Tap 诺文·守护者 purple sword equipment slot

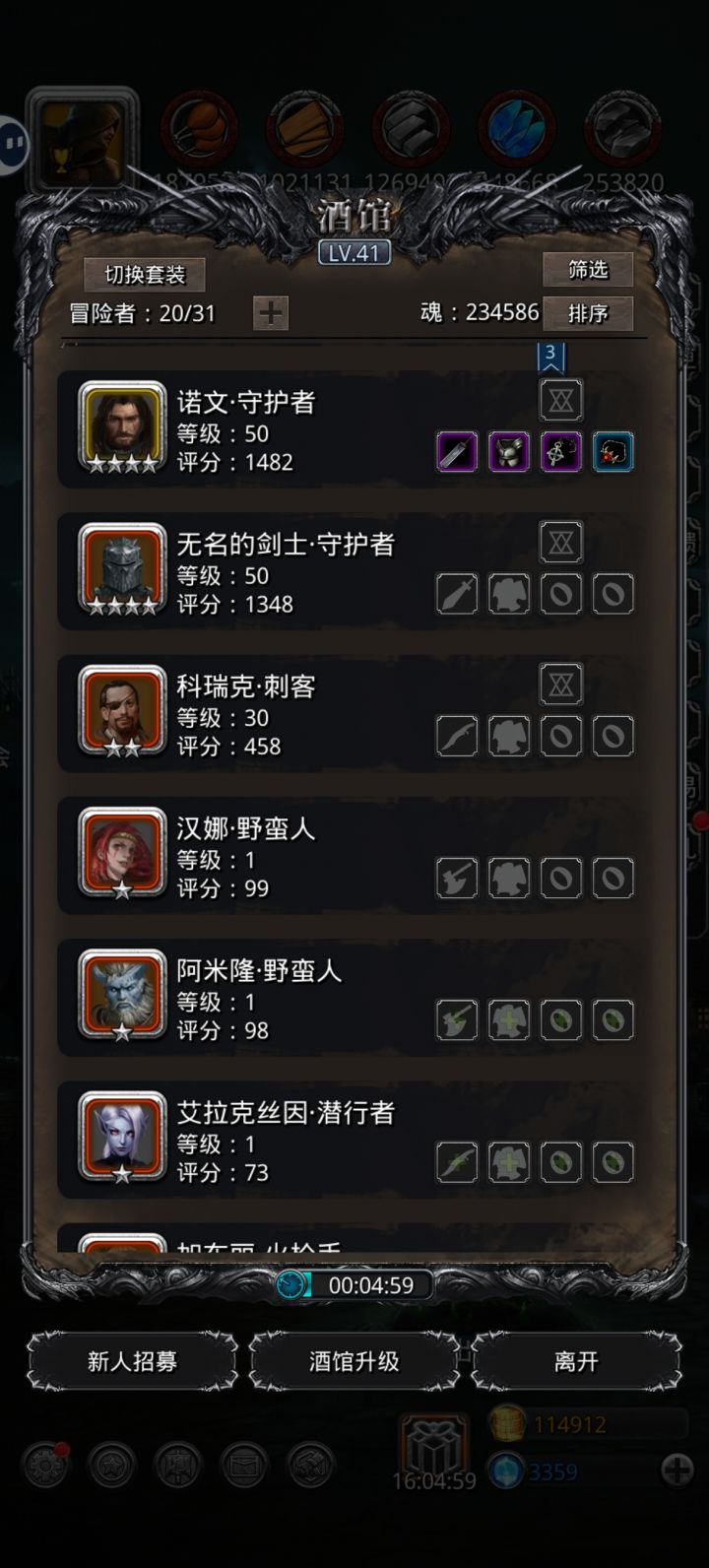(x=457, y=452)
